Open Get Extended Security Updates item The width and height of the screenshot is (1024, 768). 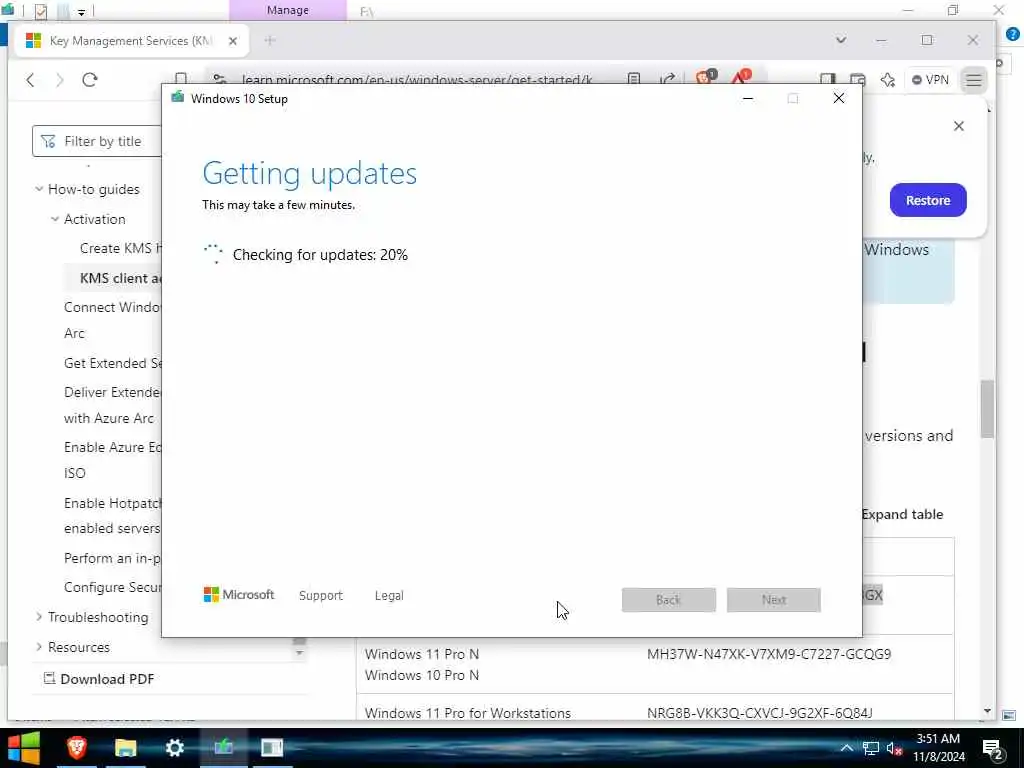pyautogui.click(x=112, y=363)
